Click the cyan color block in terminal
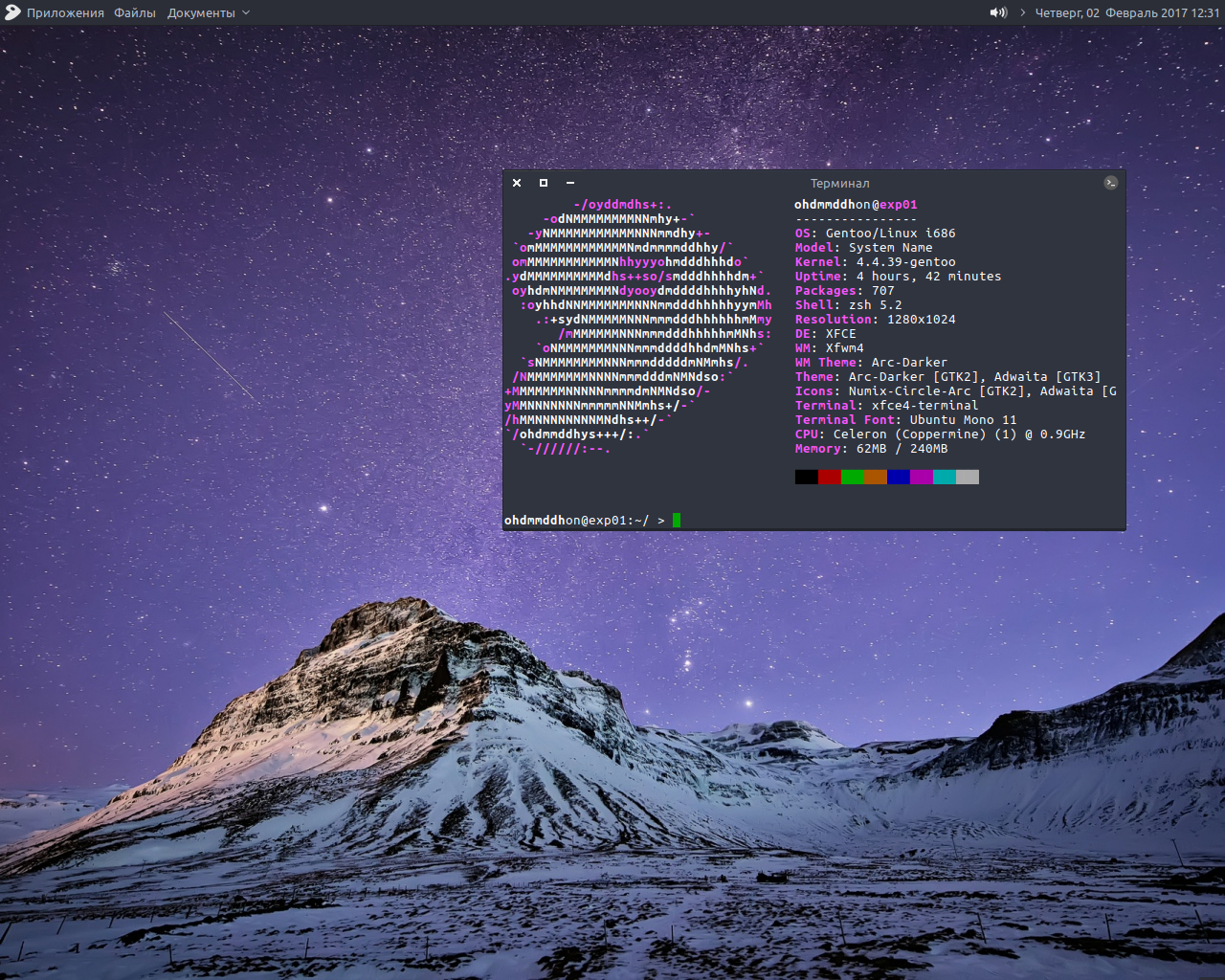Image resolution: width=1225 pixels, height=980 pixels. pos(945,477)
